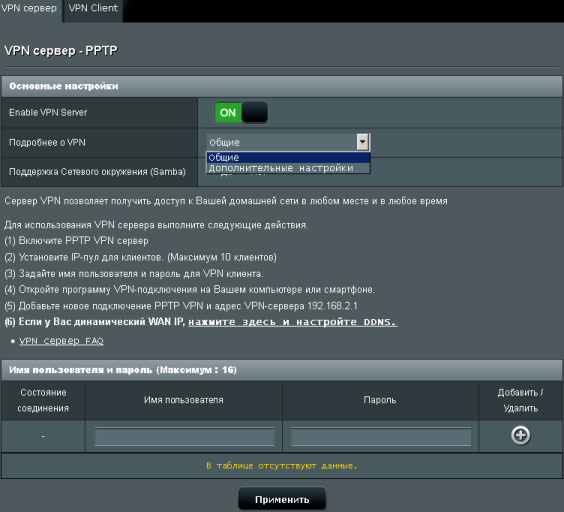
Task: Click the Имя пользователя и пароль table header
Action: click(282, 370)
